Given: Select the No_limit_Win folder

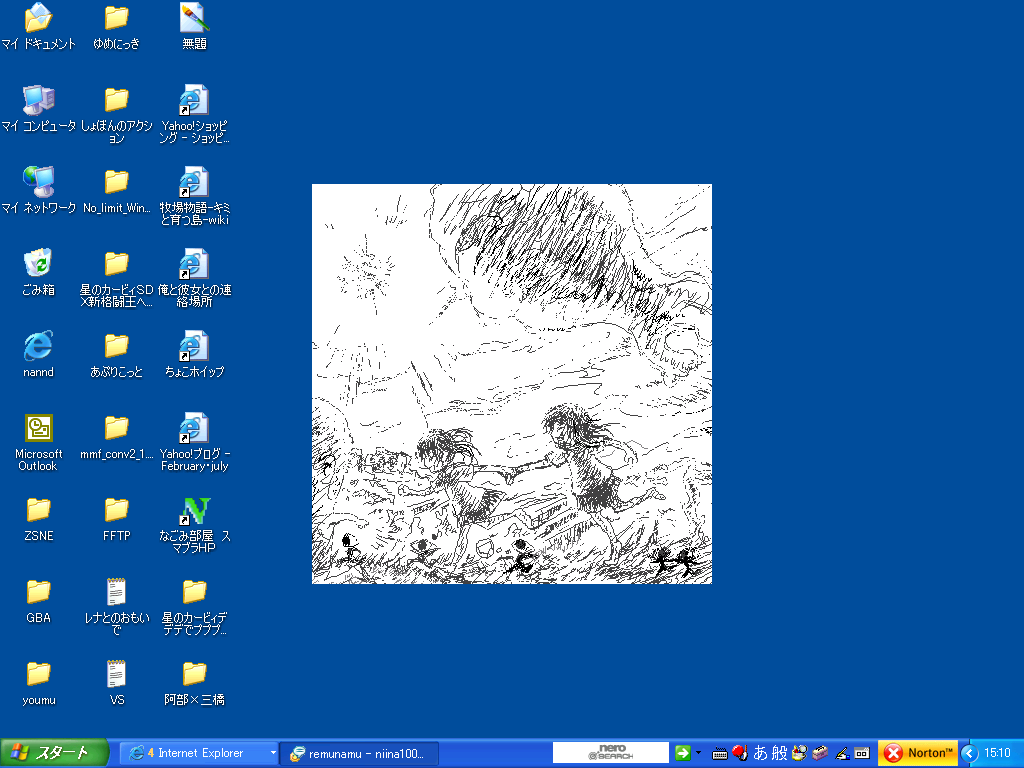Looking at the screenshot, I should click(116, 191).
